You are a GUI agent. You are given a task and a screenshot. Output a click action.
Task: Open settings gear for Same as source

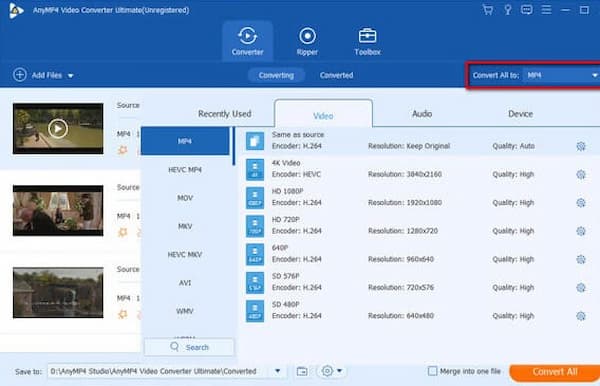581,146
